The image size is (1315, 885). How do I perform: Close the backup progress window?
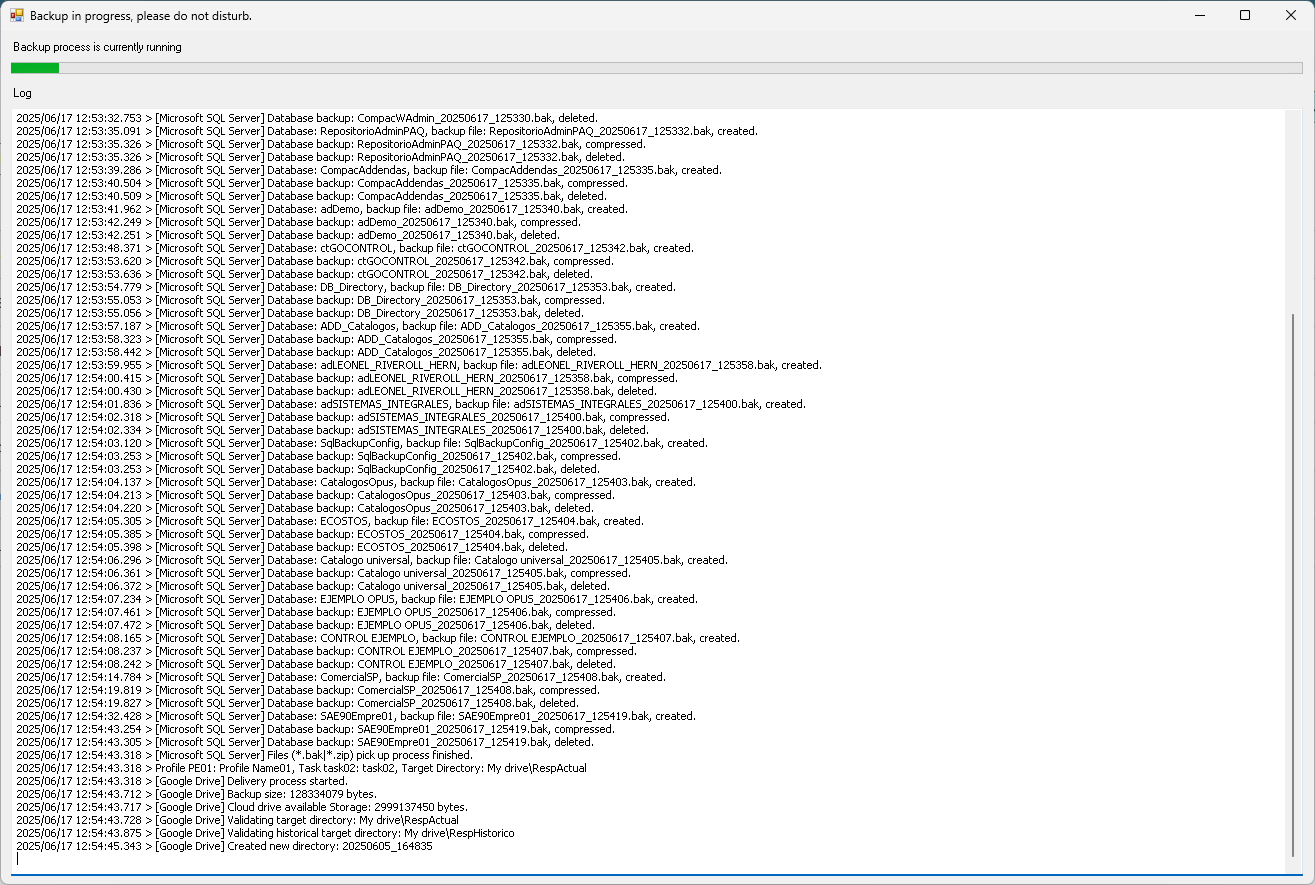tap(1291, 15)
